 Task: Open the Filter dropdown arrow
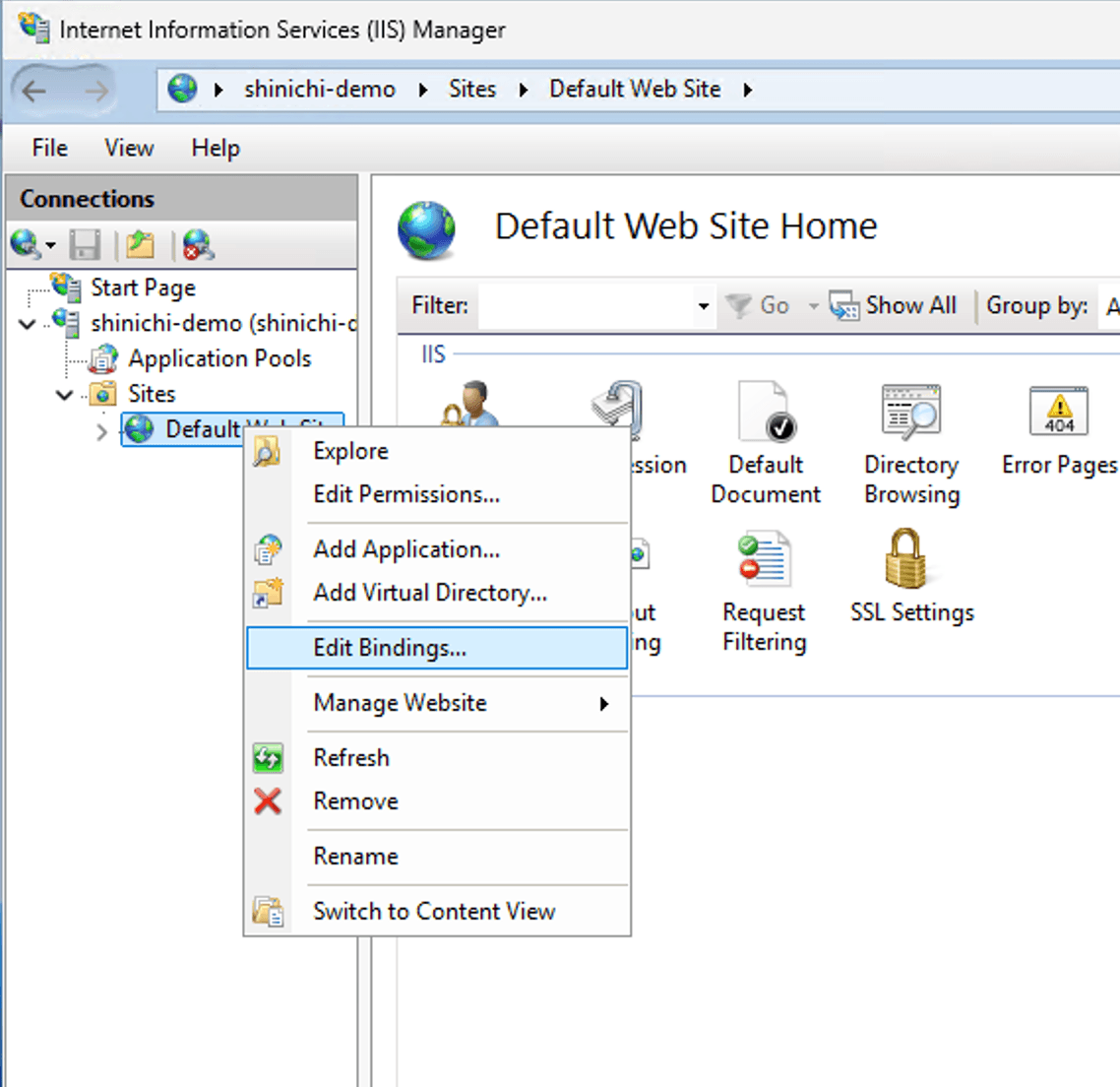click(x=703, y=306)
